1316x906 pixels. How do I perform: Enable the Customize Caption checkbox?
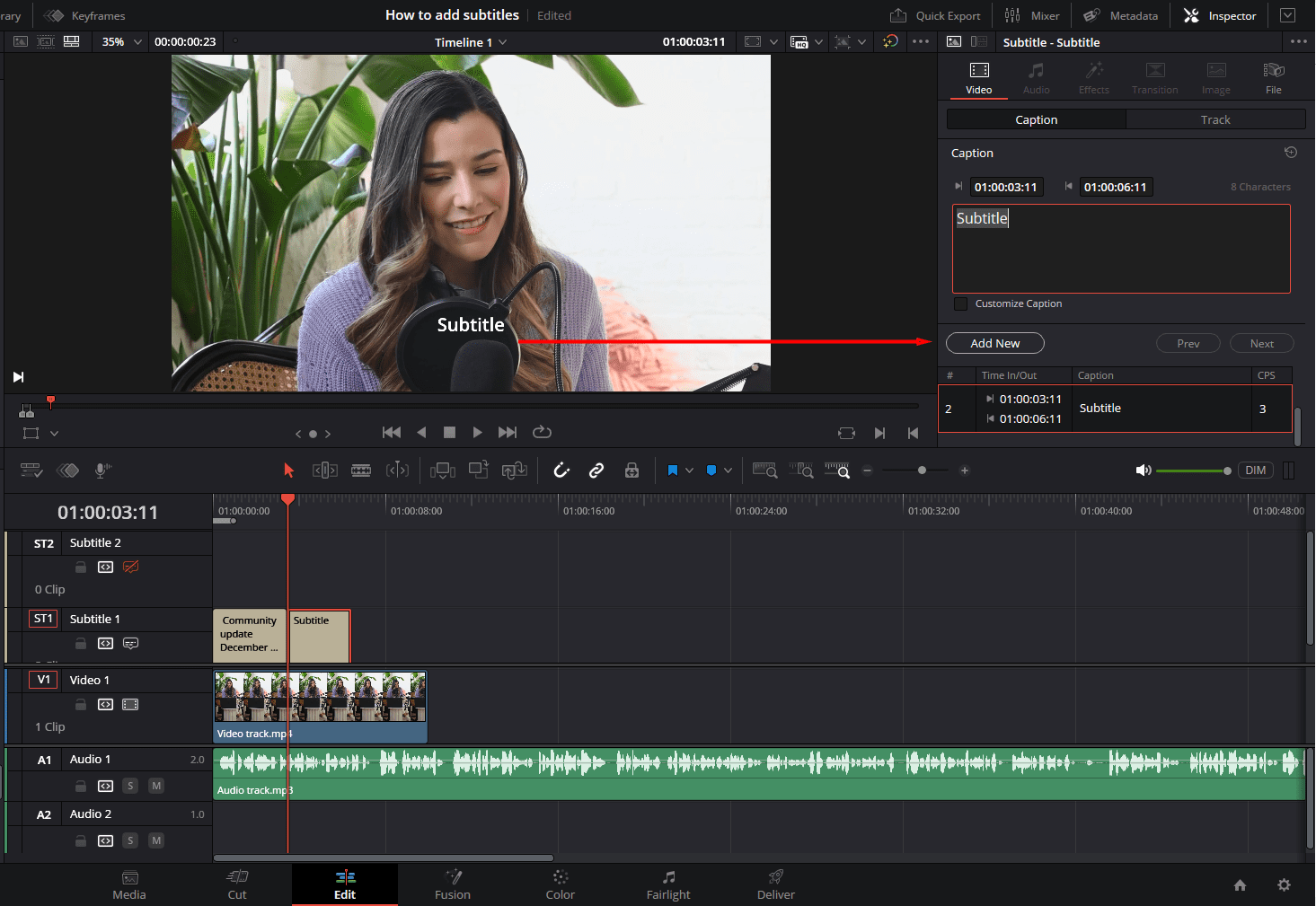(960, 303)
